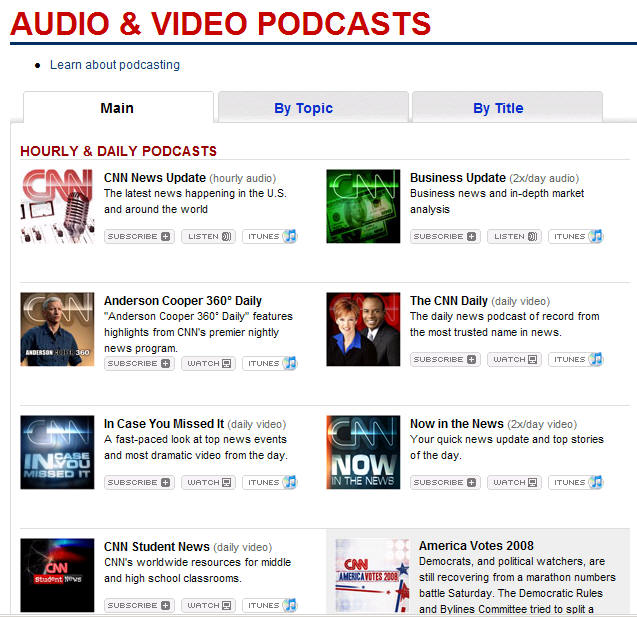Watch The CNN Daily video
The image size is (637, 617).
pyautogui.click(x=514, y=359)
